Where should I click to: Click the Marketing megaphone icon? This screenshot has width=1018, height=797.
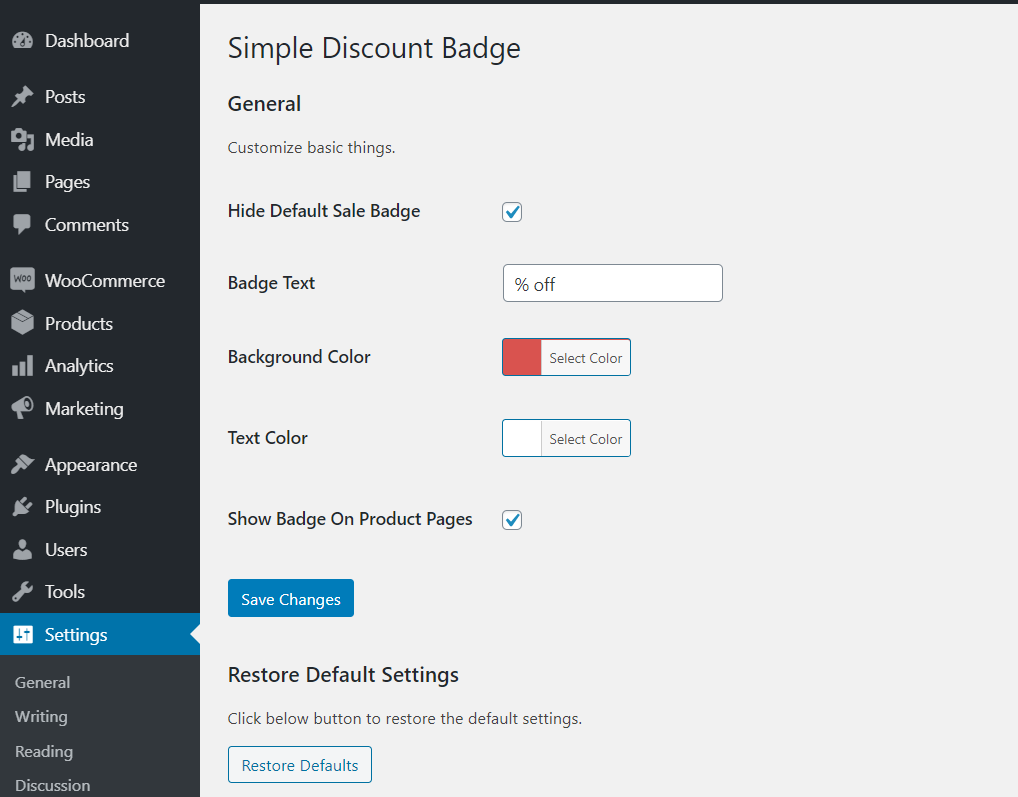pyautogui.click(x=22, y=409)
